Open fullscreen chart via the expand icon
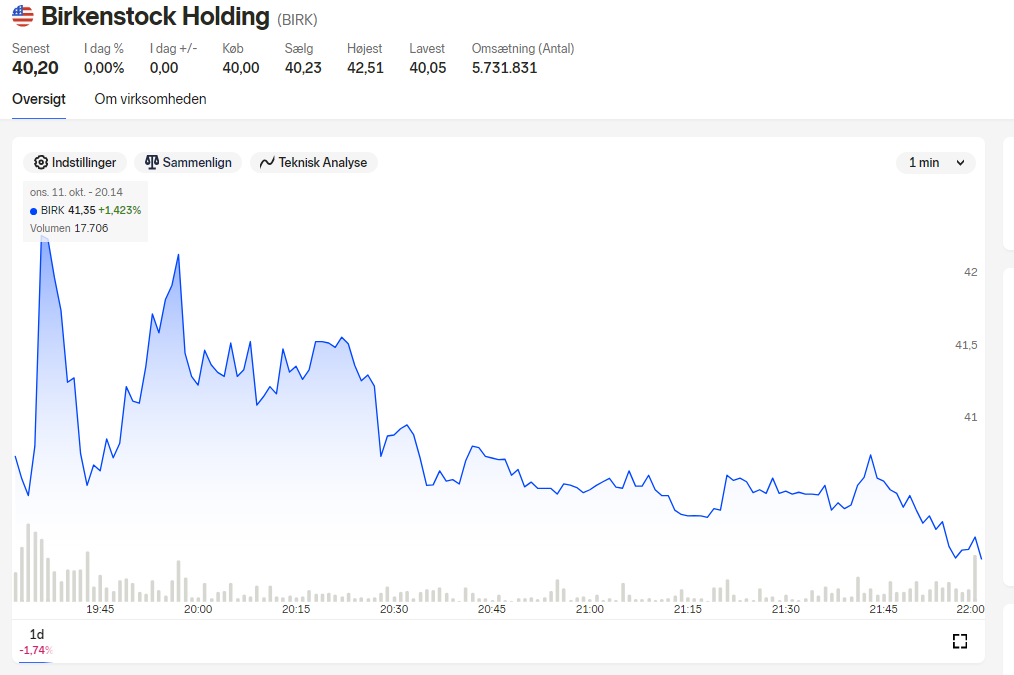 pyautogui.click(x=960, y=641)
